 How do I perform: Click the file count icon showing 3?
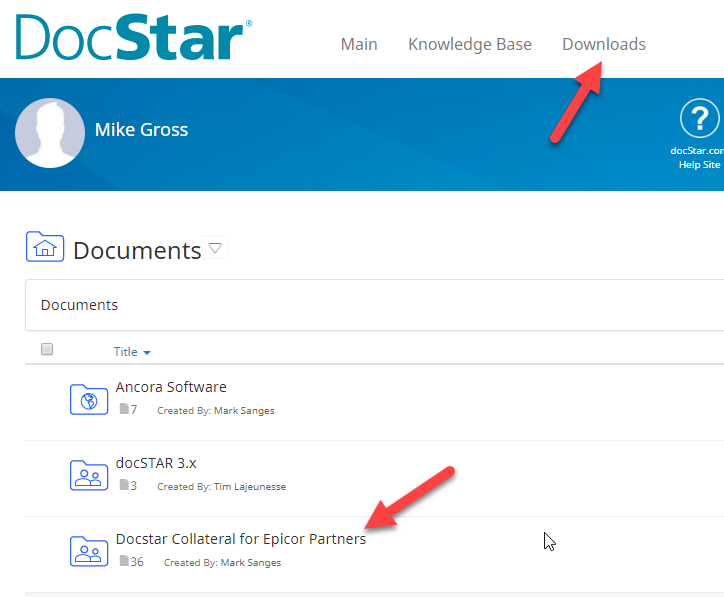click(x=124, y=484)
